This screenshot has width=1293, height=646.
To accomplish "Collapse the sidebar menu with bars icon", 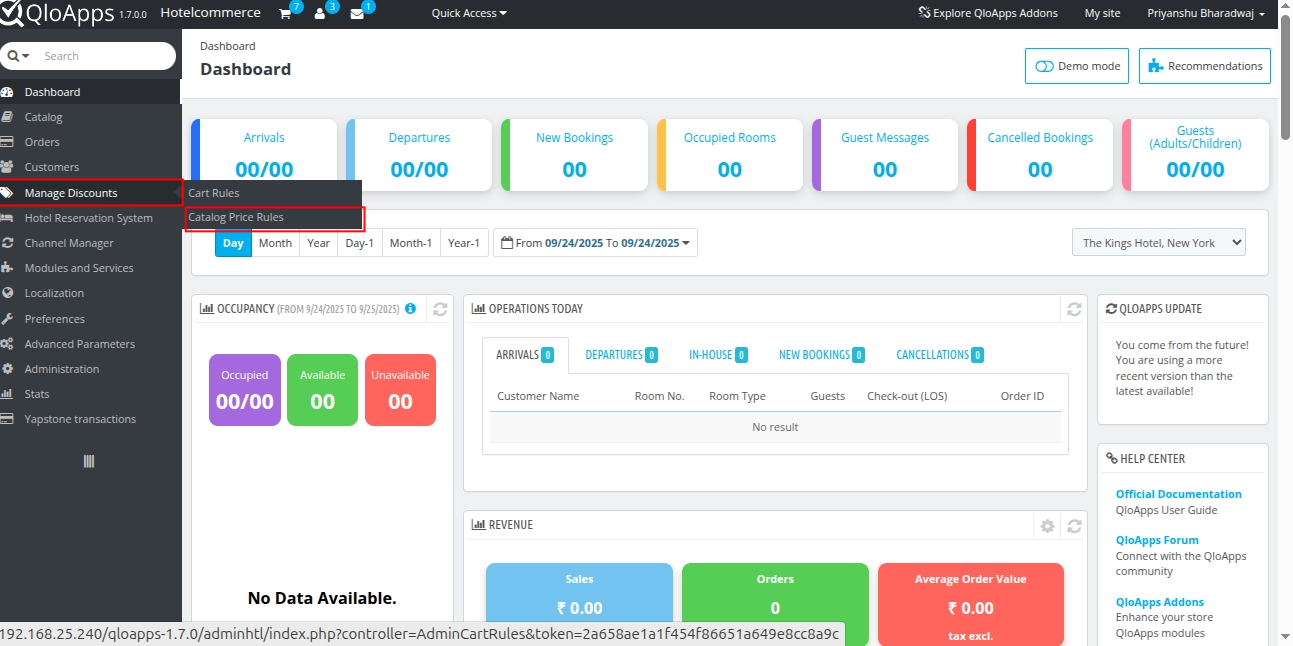I will click(x=89, y=461).
